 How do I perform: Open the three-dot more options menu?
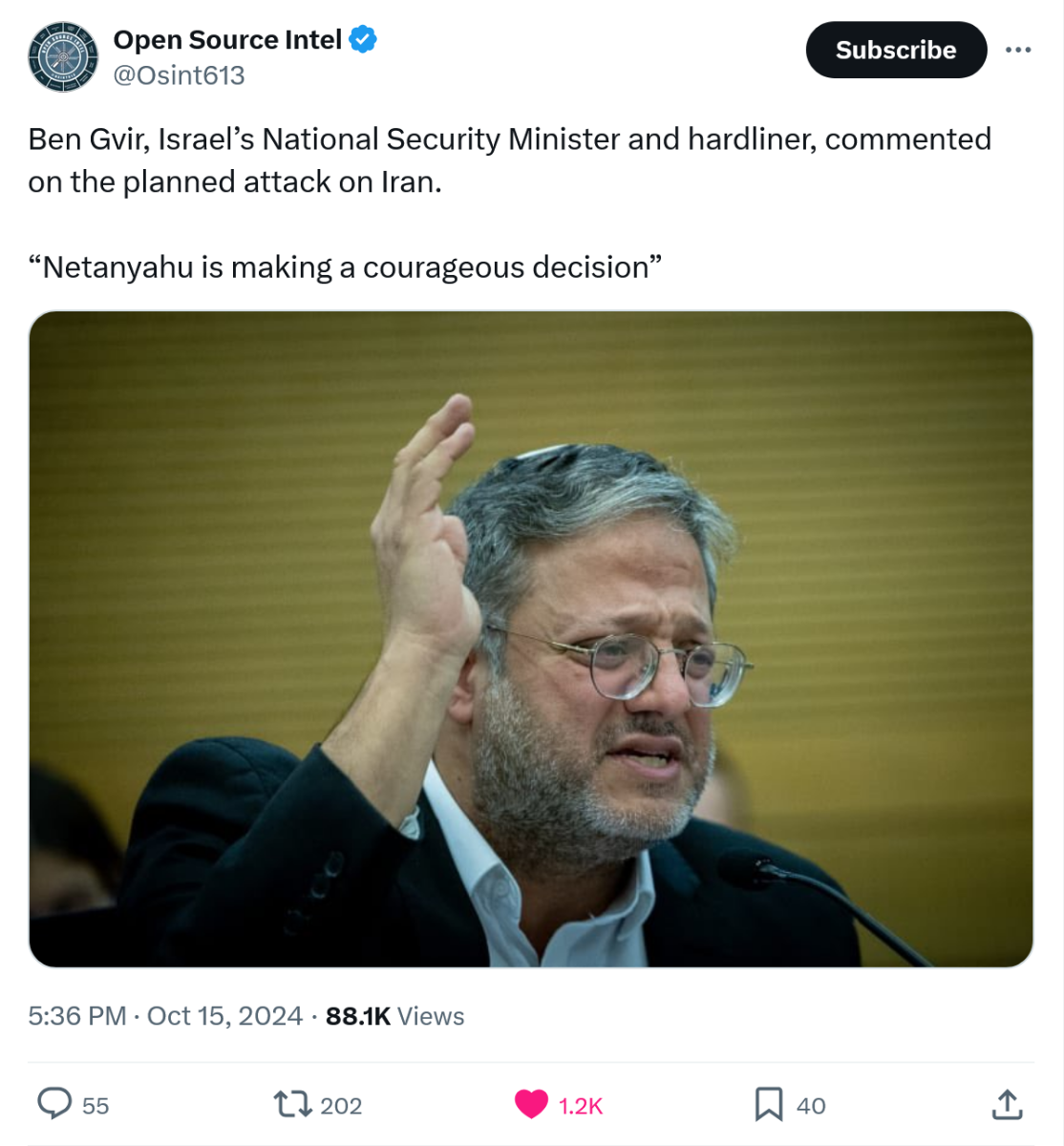click(x=1018, y=50)
